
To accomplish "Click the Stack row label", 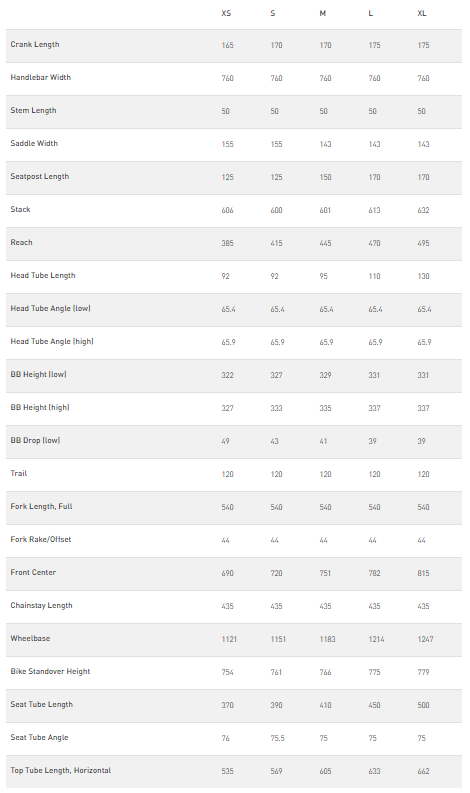I will click(20, 209).
